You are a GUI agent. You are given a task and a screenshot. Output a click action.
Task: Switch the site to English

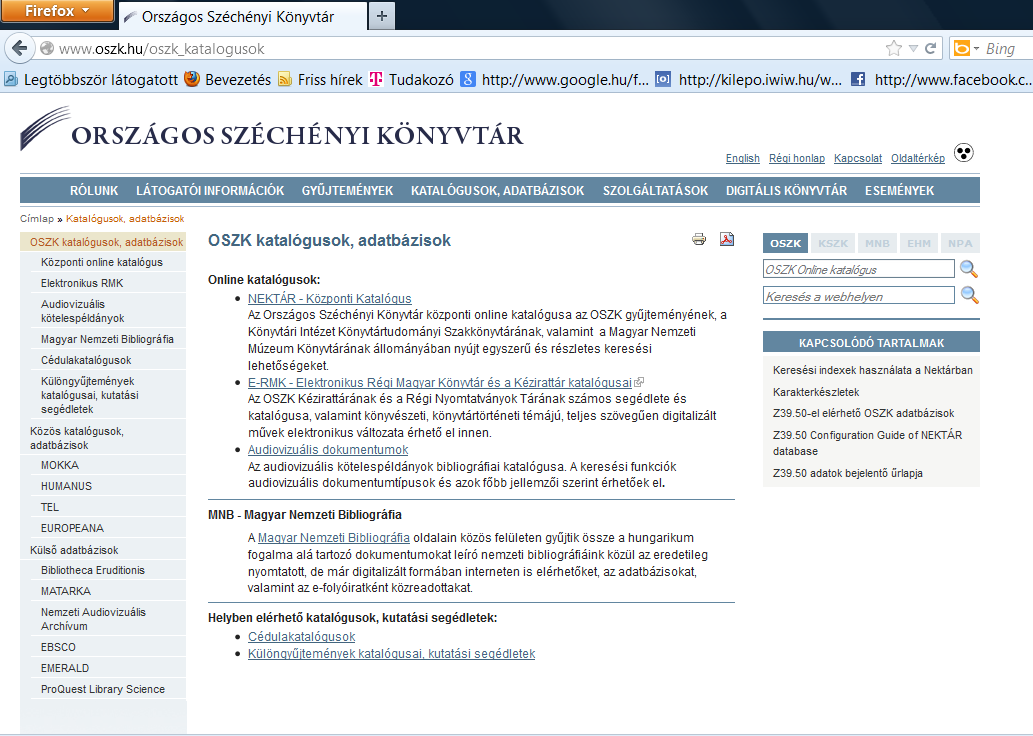click(x=742, y=158)
